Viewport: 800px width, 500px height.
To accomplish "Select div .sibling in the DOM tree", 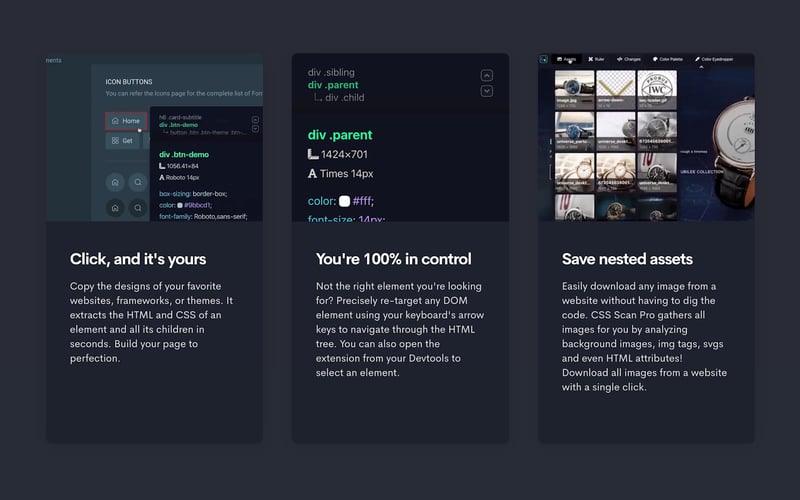I will click(331, 72).
